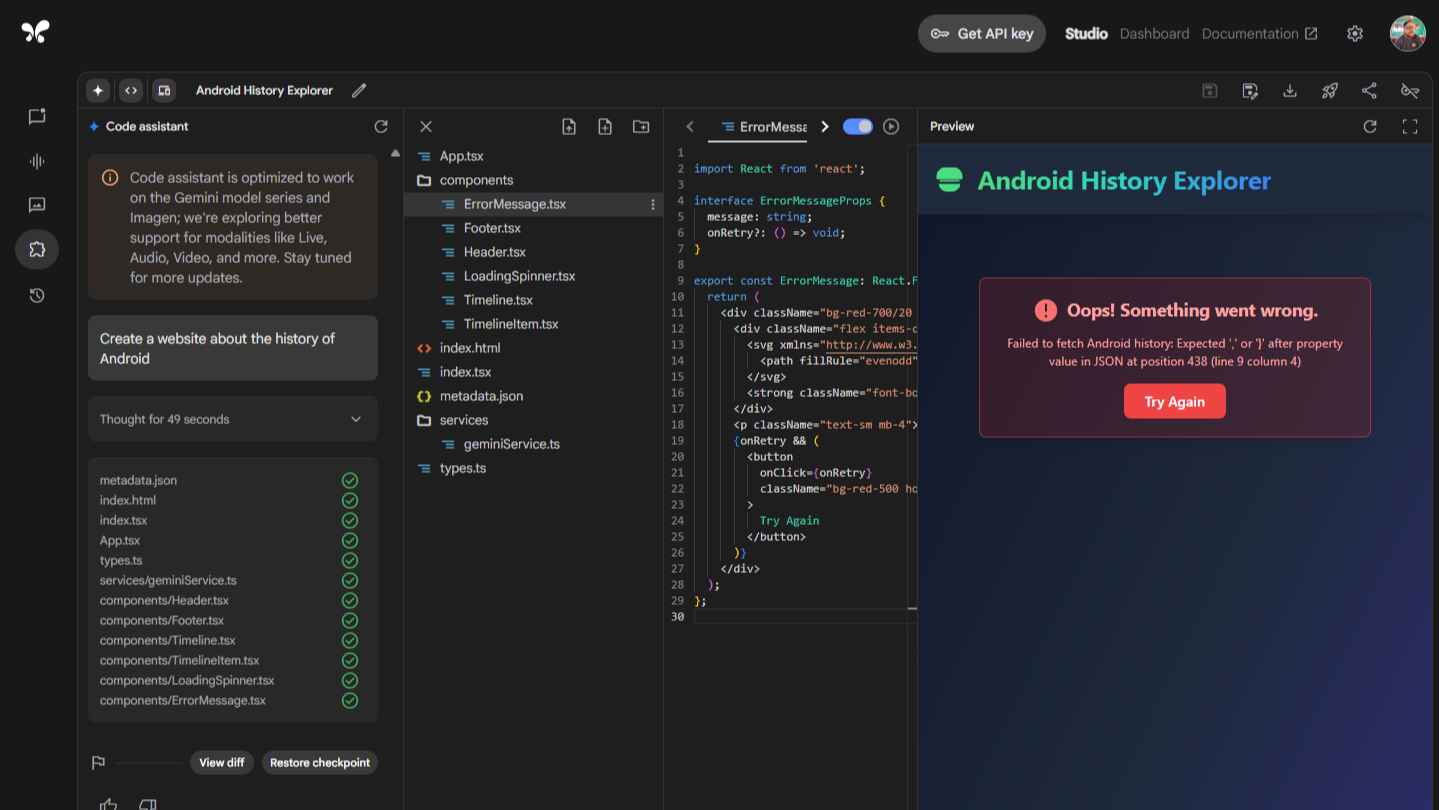Click the Save a copy icon
Screen dimensions: 1439x810
[x=1250, y=90]
